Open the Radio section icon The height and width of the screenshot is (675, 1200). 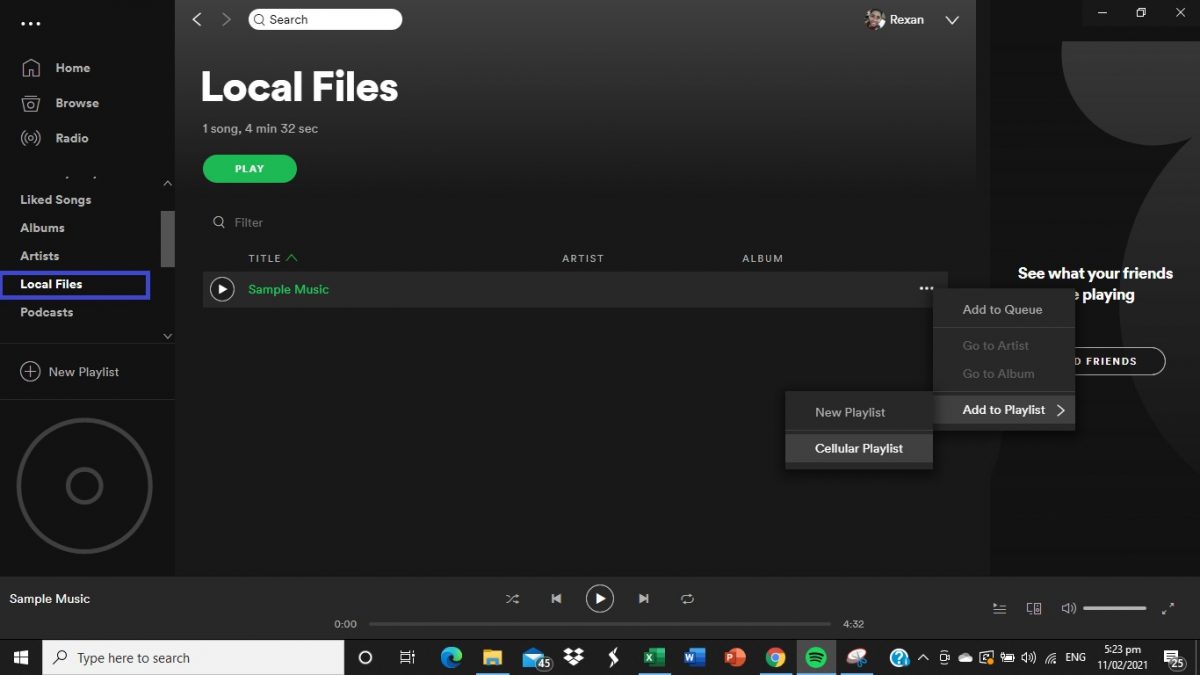pyautogui.click(x=31, y=138)
